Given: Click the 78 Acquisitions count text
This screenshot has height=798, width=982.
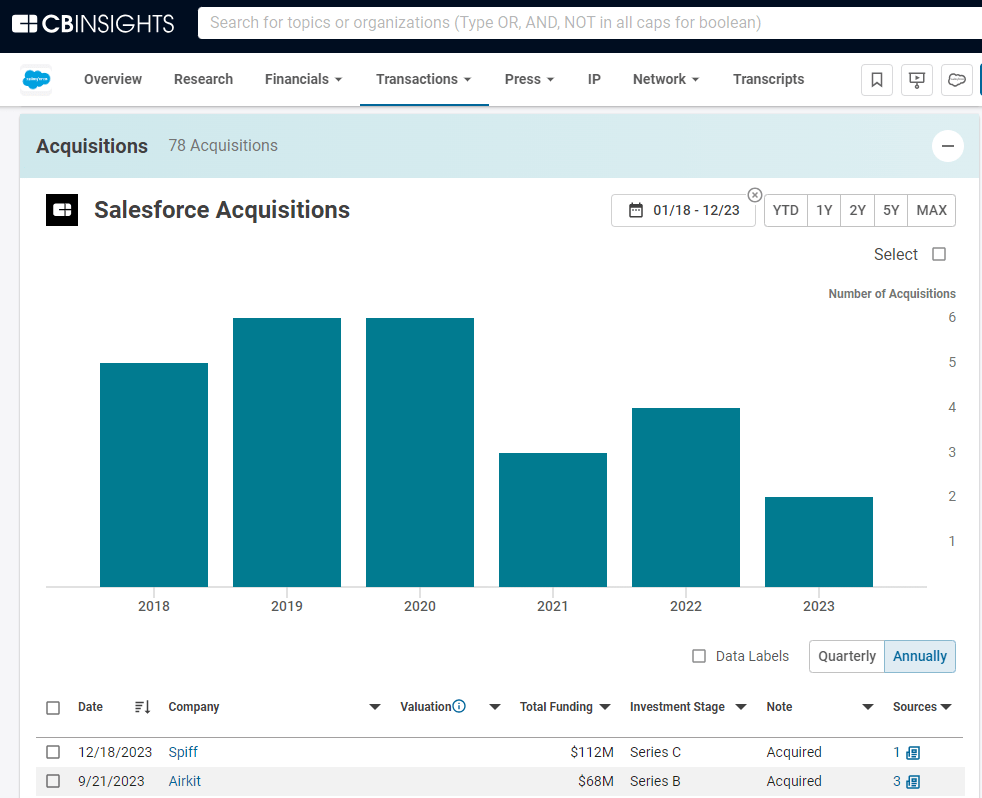Looking at the screenshot, I should click(223, 145).
